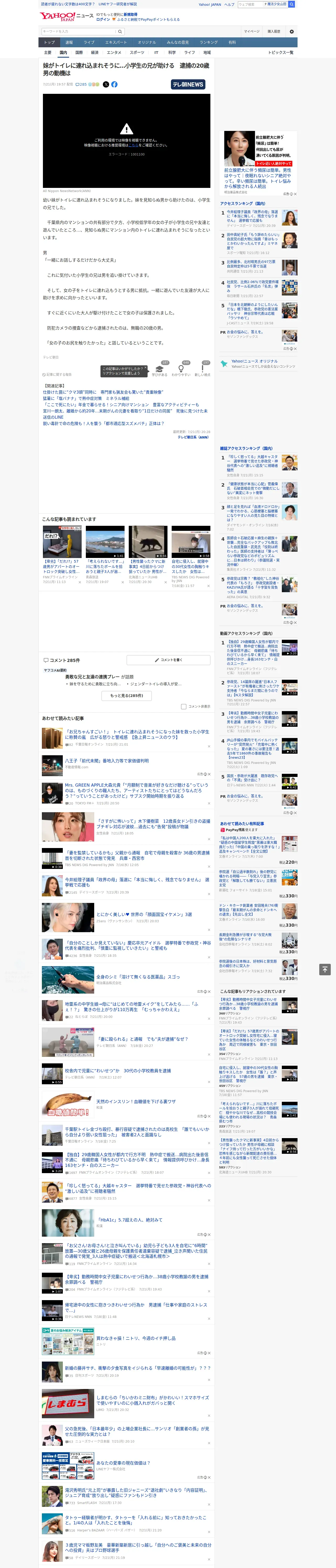Image resolution: width=336 pixels, height=1568 pixels.
Task: Click the テレ朝NEWS logo badge
Action: pyautogui.click(x=188, y=85)
